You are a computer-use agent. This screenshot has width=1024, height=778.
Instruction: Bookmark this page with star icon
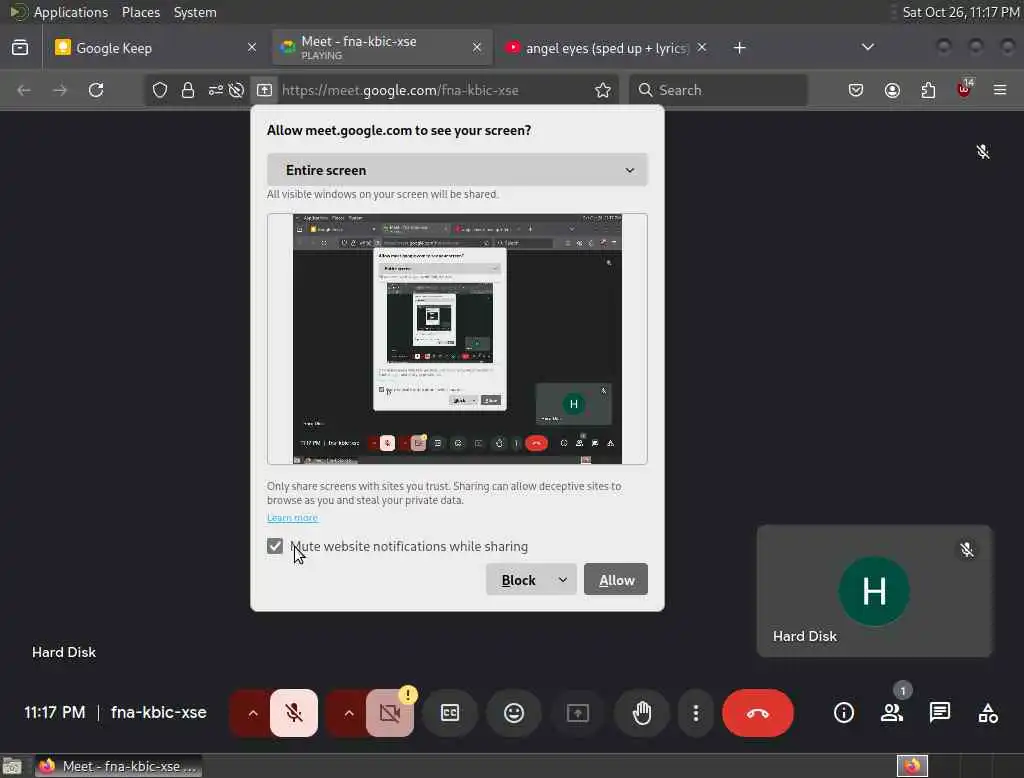click(x=603, y=90)
